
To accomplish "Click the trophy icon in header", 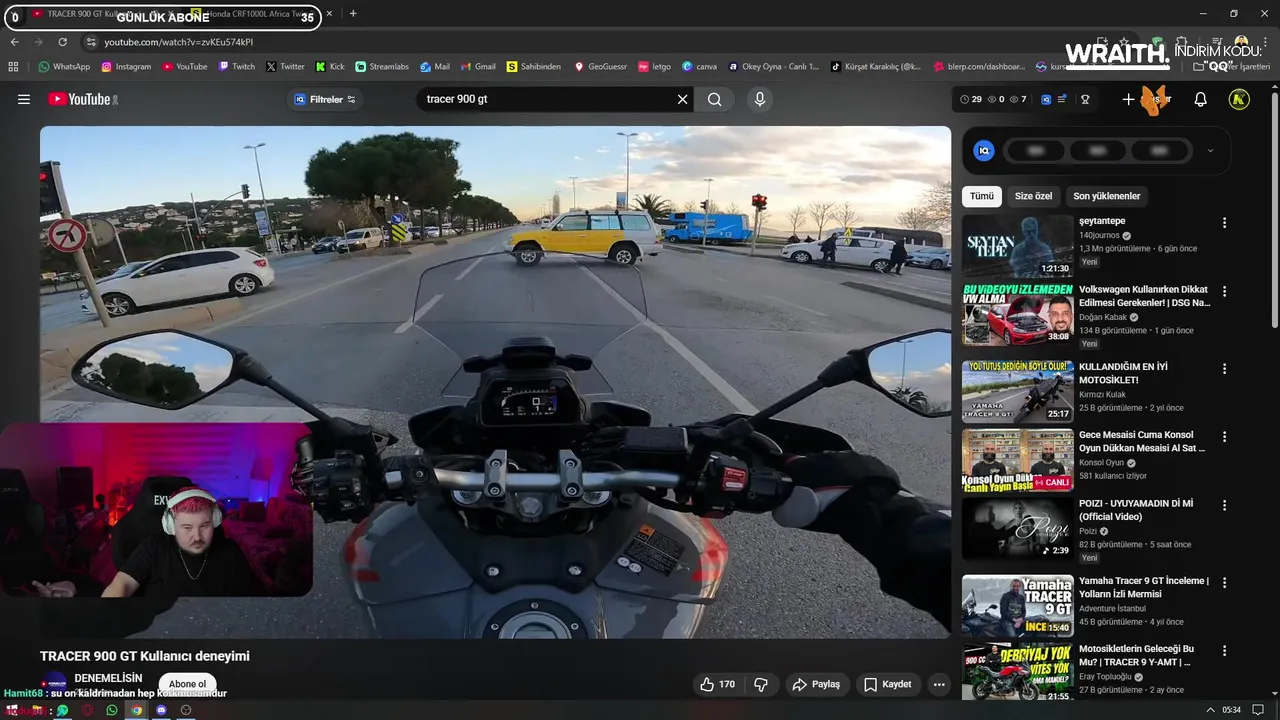I will pyautogui.click(x=1085, y=99).
